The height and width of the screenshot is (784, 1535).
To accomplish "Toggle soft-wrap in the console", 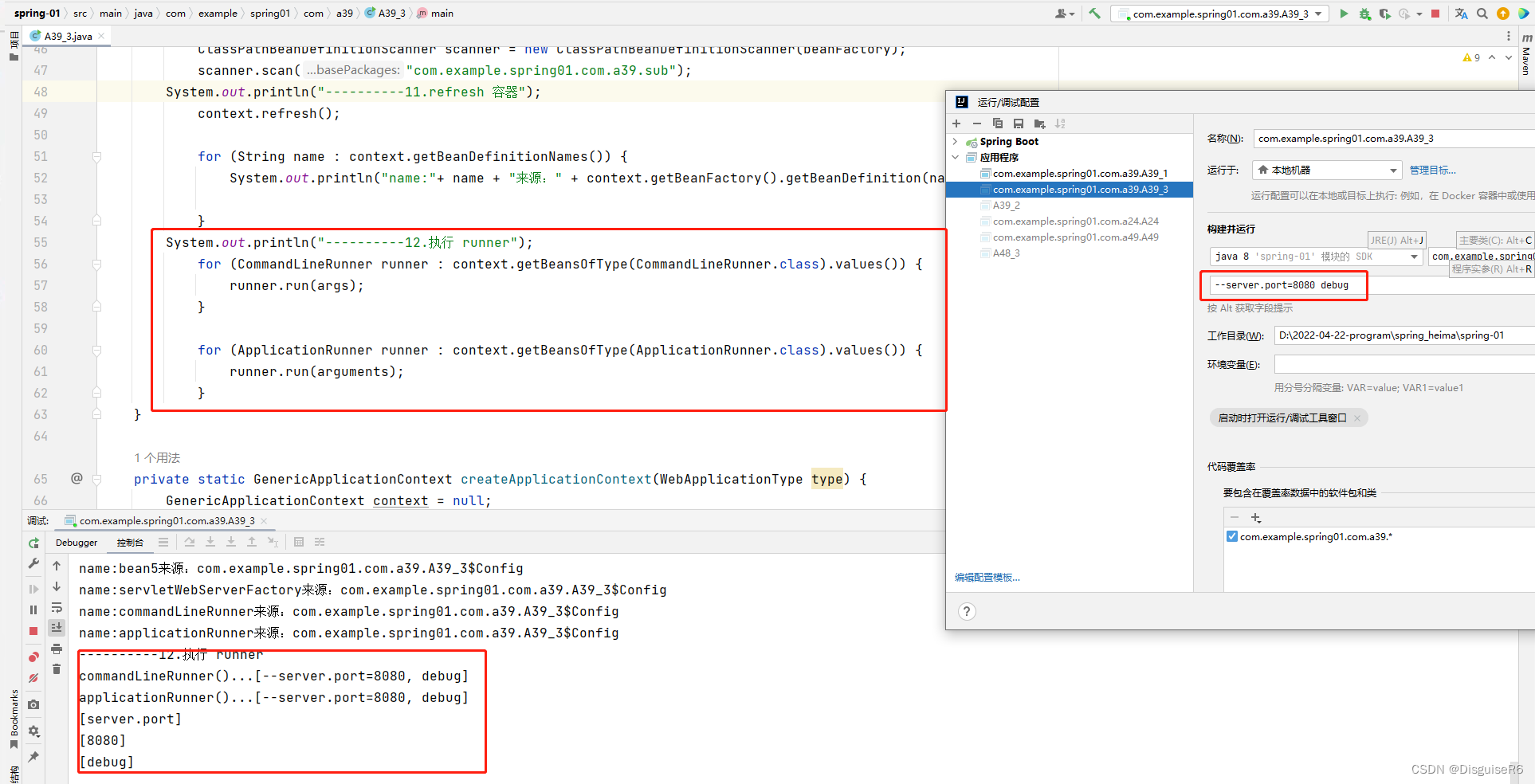I will click(x=57, y=608).
